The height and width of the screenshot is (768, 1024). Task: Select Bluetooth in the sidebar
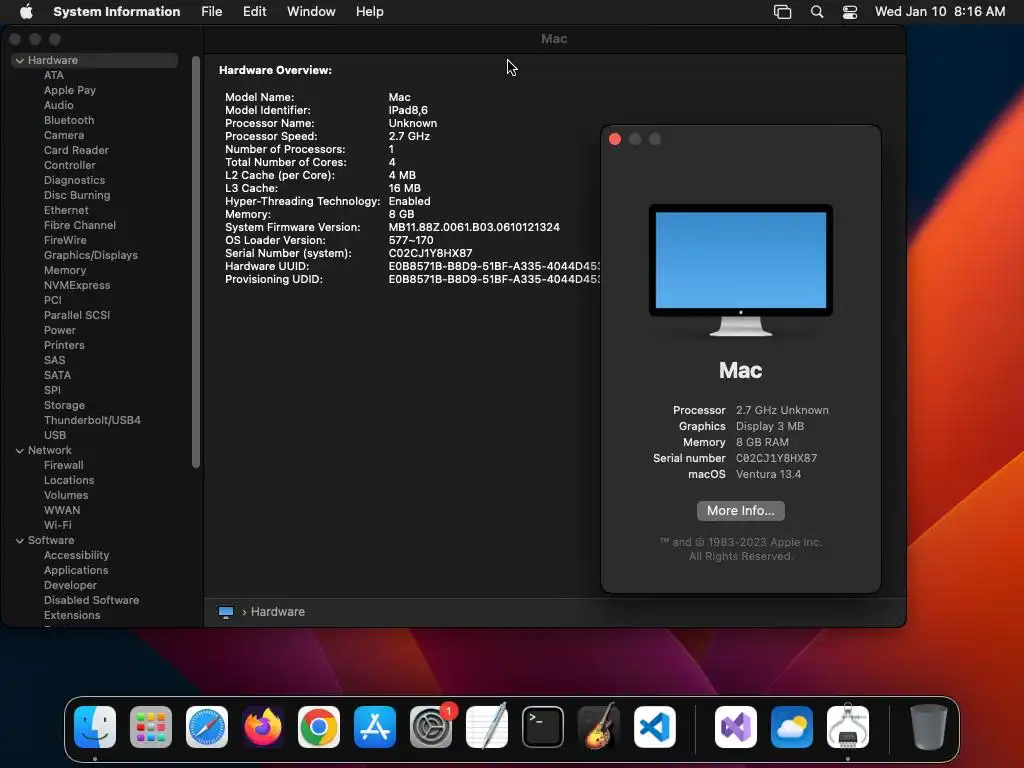(69, 120)
